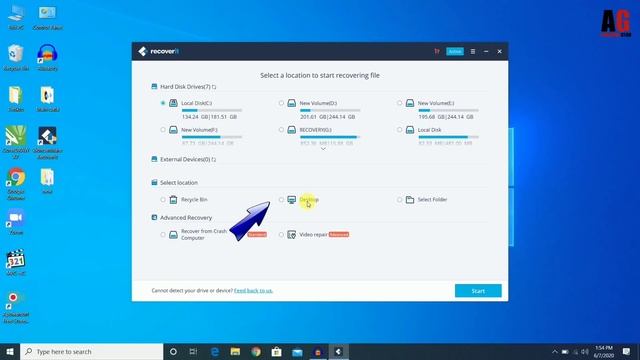Click the Local Disk(C:) drive icon
This screenshot has height=360, width=640.
173,103
